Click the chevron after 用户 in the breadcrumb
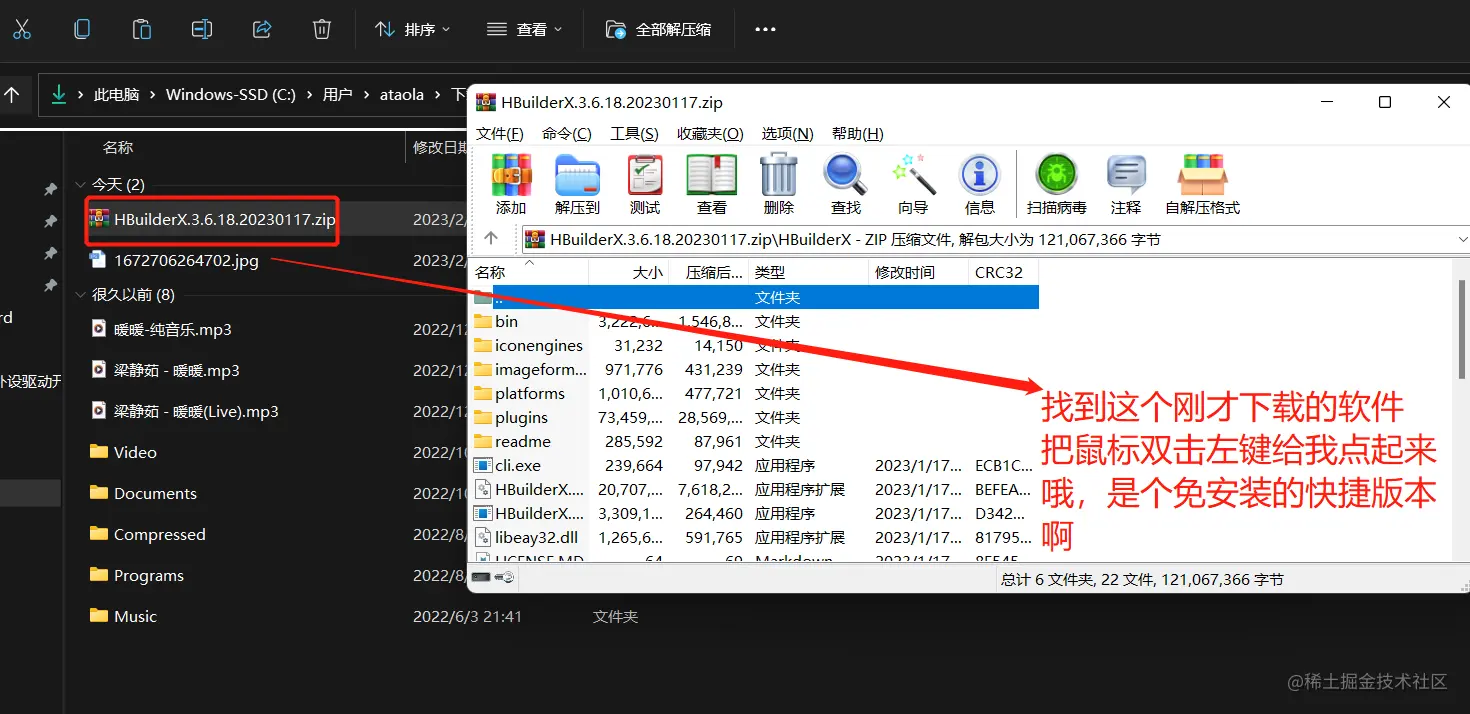Screen dimensions: 1470x714 pyautogui.click(x=366, y=95)
